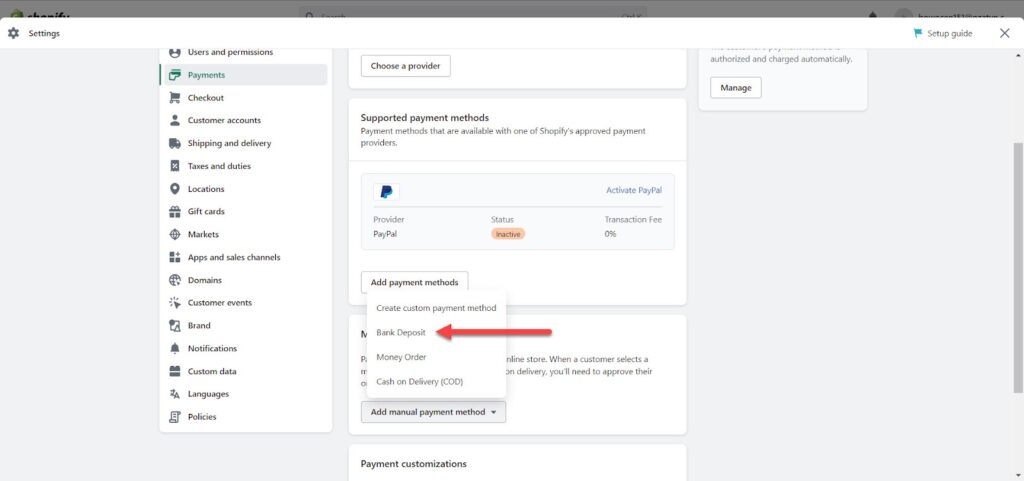Screen dimensions: 1024x481
Task: Click the page vertical scrollbar
Action: 1018,268
